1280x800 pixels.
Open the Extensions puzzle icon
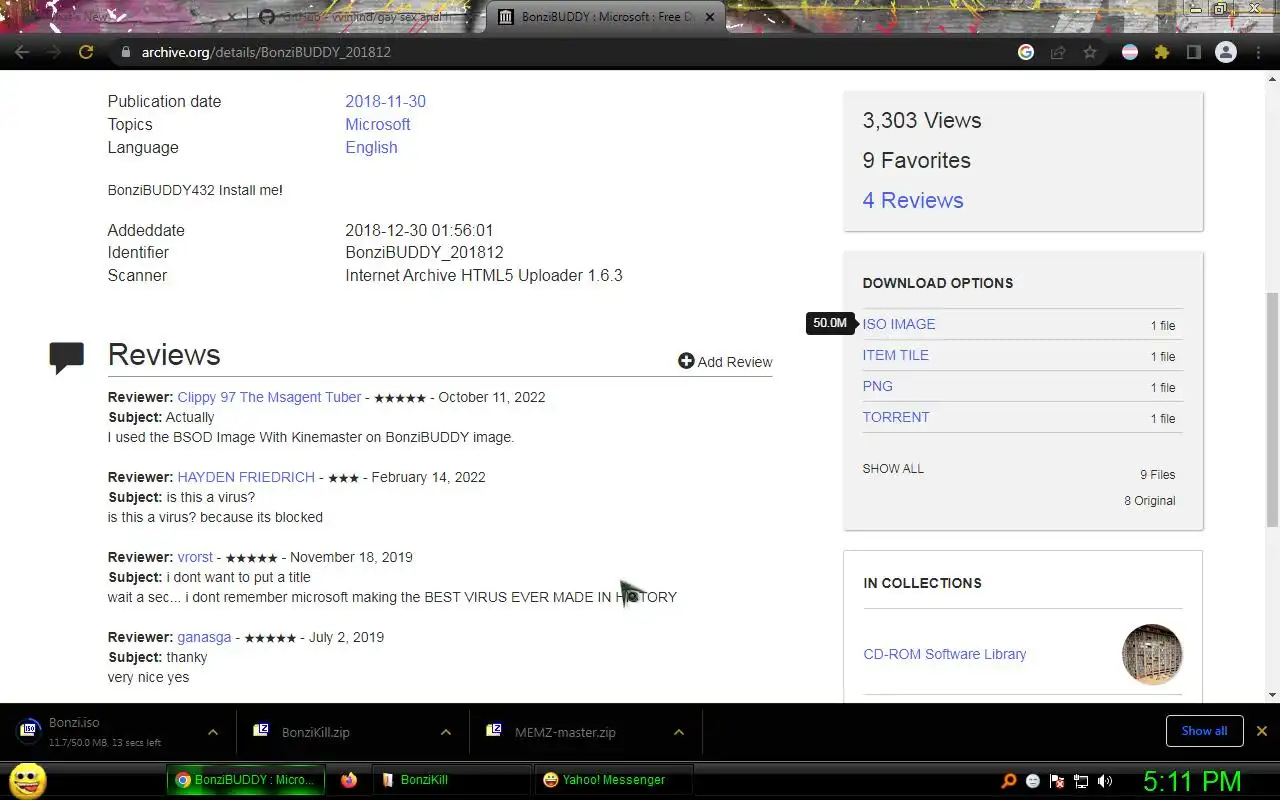tap(1162, 52)
